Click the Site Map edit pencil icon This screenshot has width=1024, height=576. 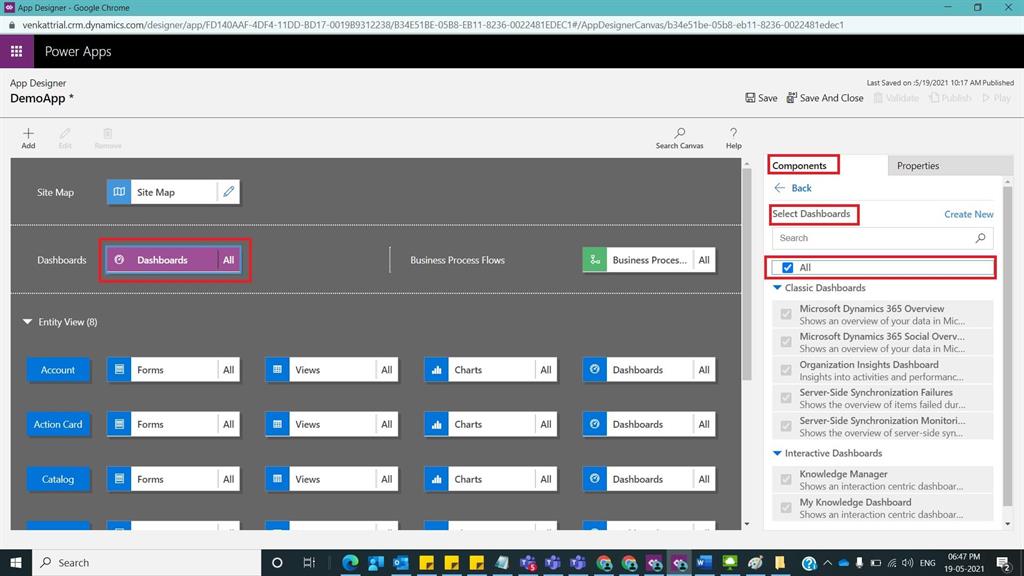point(227,191)
